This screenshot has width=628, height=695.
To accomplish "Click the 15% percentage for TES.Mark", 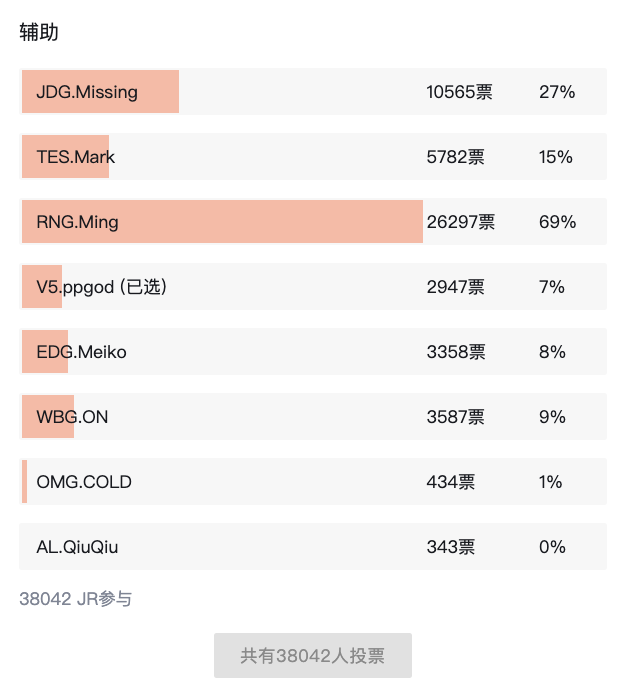I will [556, 157].
